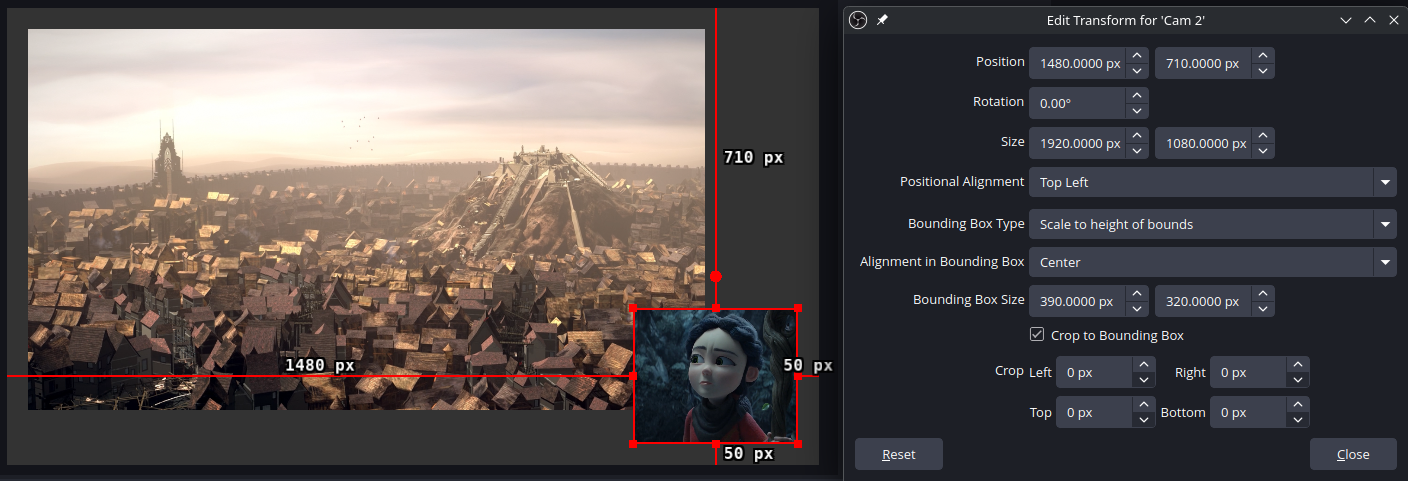Click the Positional Alignment label
This screenshot has width=1408, height=481.
[962, 181]
